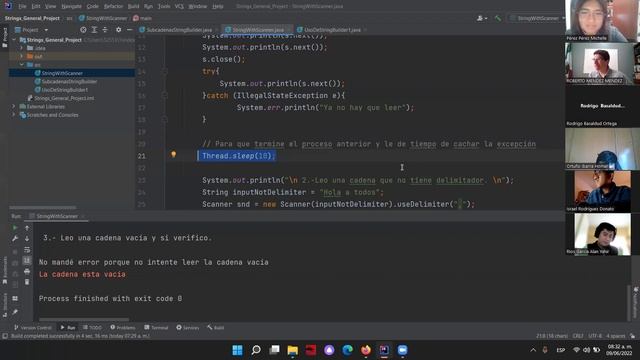The width and height of the screenshot is (640, 360).
Task: Open File Explorer from taskbar
Action: click(293, 350)
